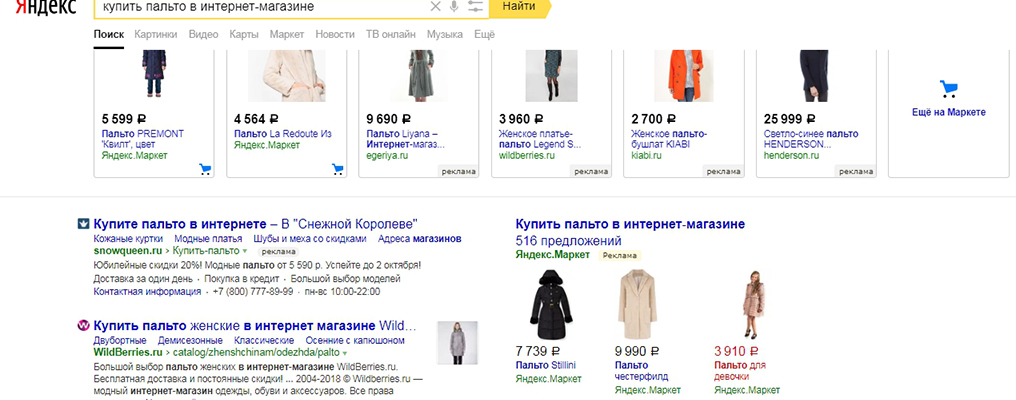The width and height of the screenshot is (1016, 400).
Task: Click Контактная информация link
Action: 147,292
